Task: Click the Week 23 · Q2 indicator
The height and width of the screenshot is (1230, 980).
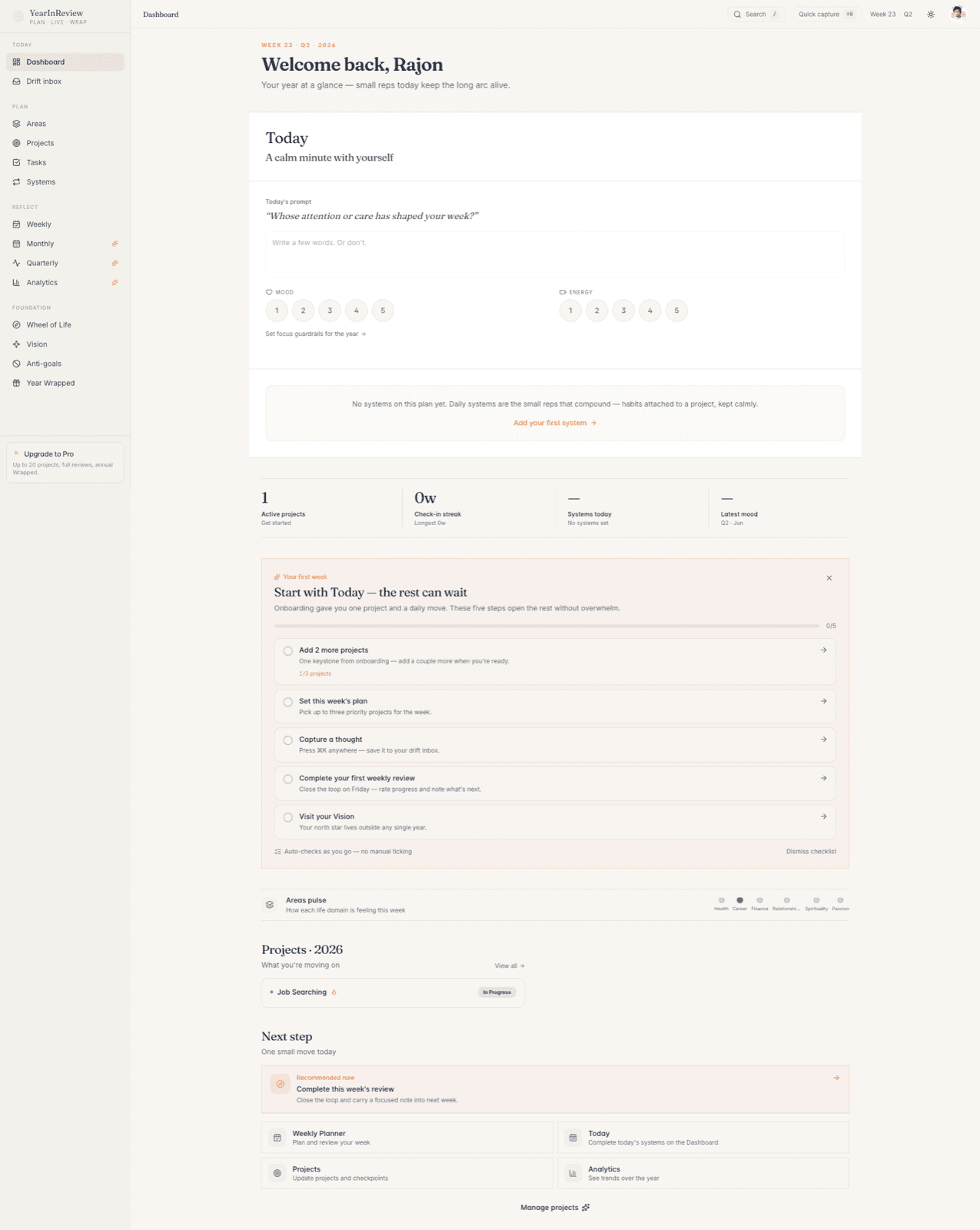Action: 891,15
